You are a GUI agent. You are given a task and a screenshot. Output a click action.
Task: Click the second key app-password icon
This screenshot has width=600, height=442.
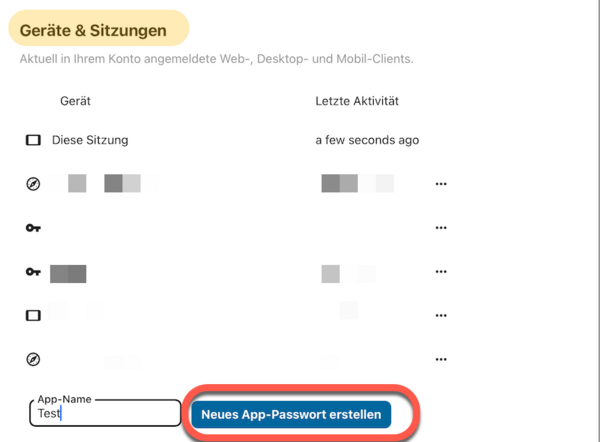(x=33, y=272)
